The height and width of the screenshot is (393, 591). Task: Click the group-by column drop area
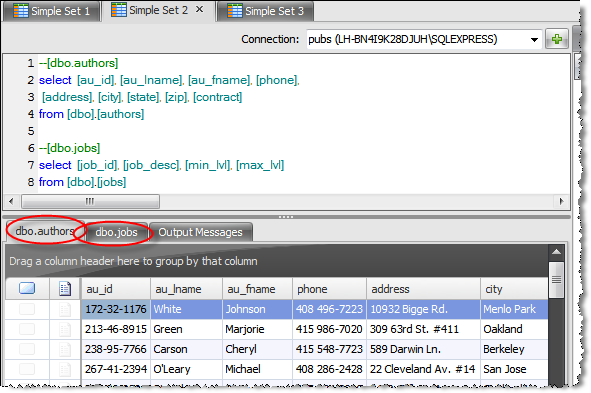click(x=277, y=261)
